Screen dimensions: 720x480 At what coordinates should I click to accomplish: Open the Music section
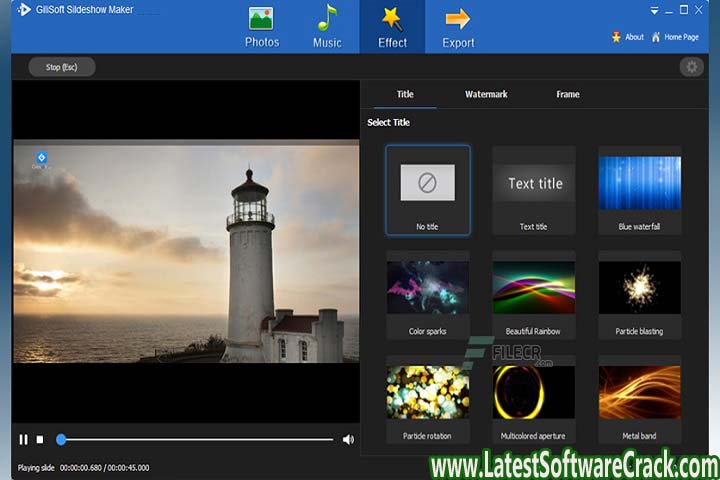point(327,27)
